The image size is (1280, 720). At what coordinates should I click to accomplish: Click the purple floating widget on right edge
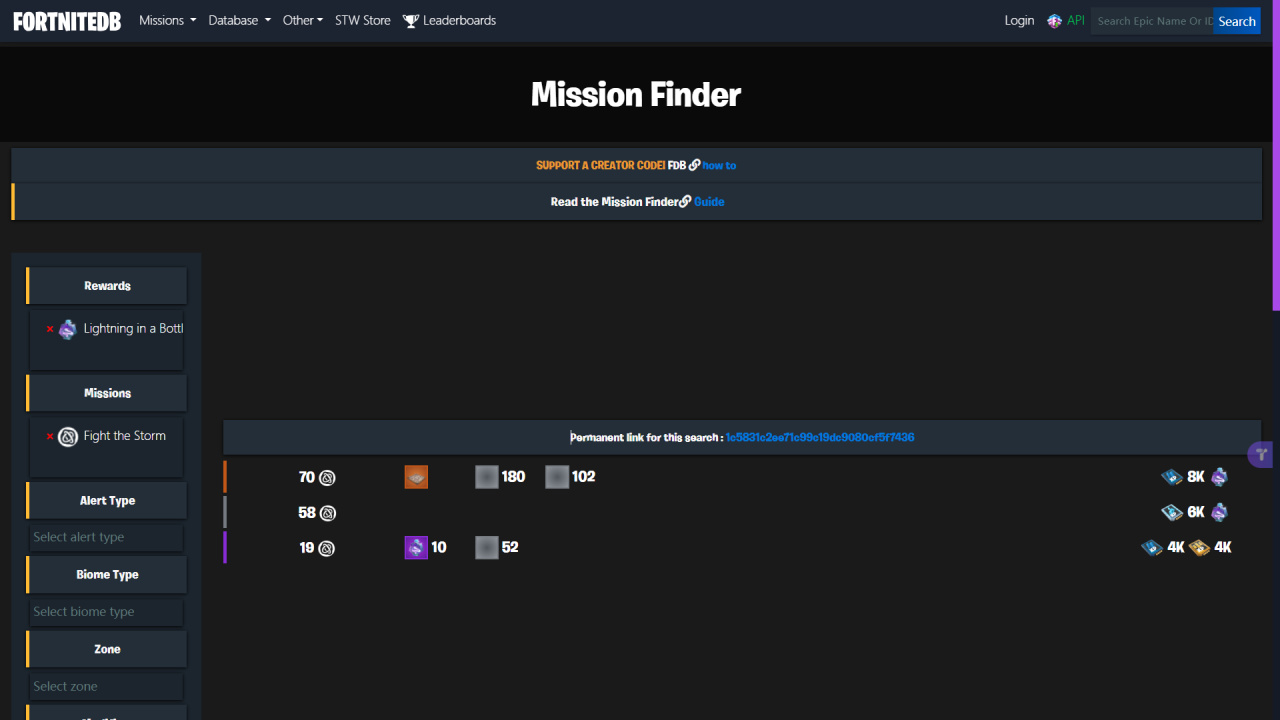point(1259,454)
